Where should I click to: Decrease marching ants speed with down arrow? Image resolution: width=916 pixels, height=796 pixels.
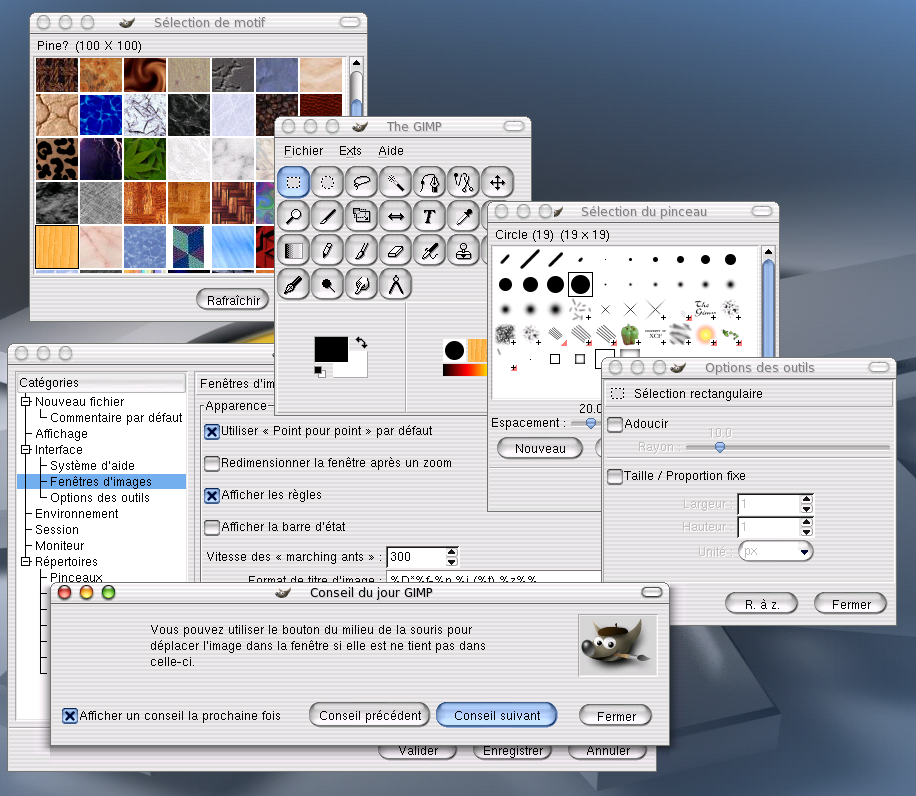click(452, 562)
